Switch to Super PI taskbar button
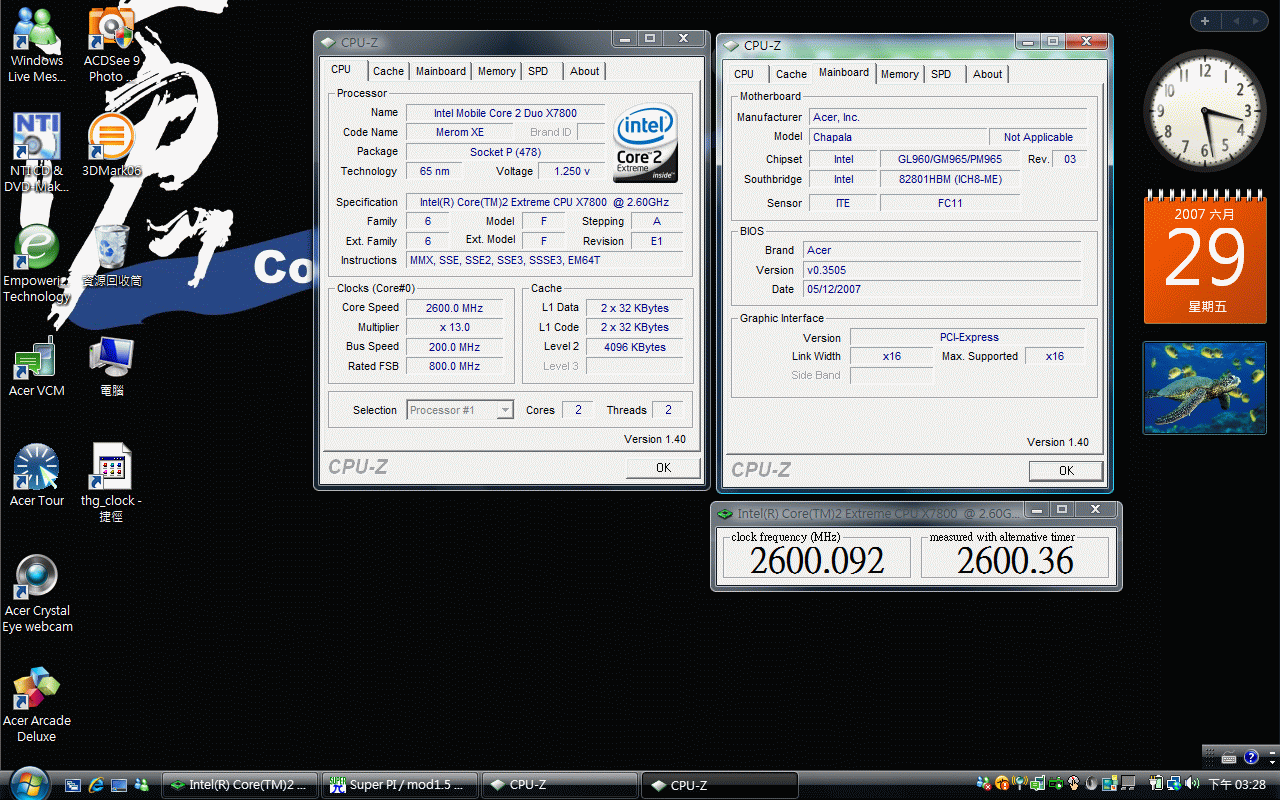1280x800 pixels. coord(400,785)
